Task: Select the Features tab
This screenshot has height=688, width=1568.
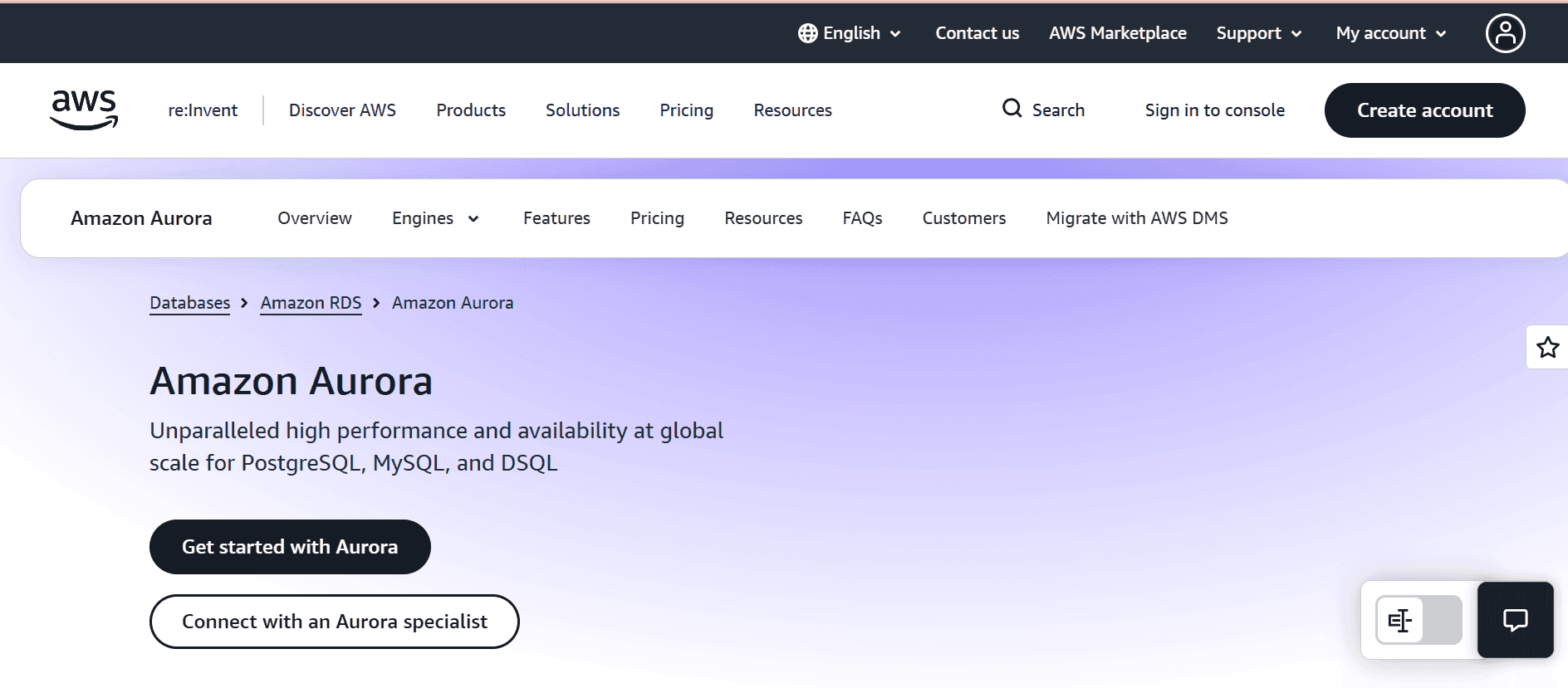Action: click(556, 218)
